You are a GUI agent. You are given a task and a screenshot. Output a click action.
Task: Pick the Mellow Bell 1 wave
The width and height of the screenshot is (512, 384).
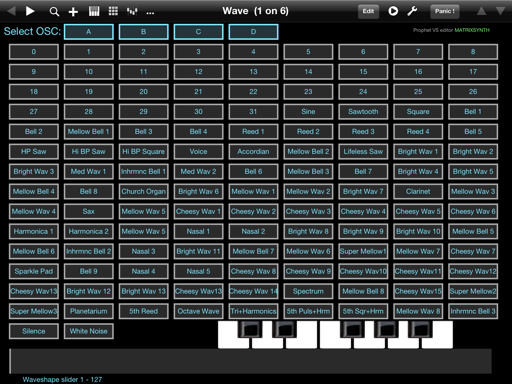point(89,132)
